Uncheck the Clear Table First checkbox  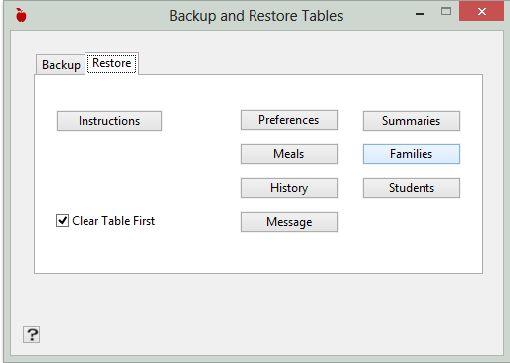point(62,221)
